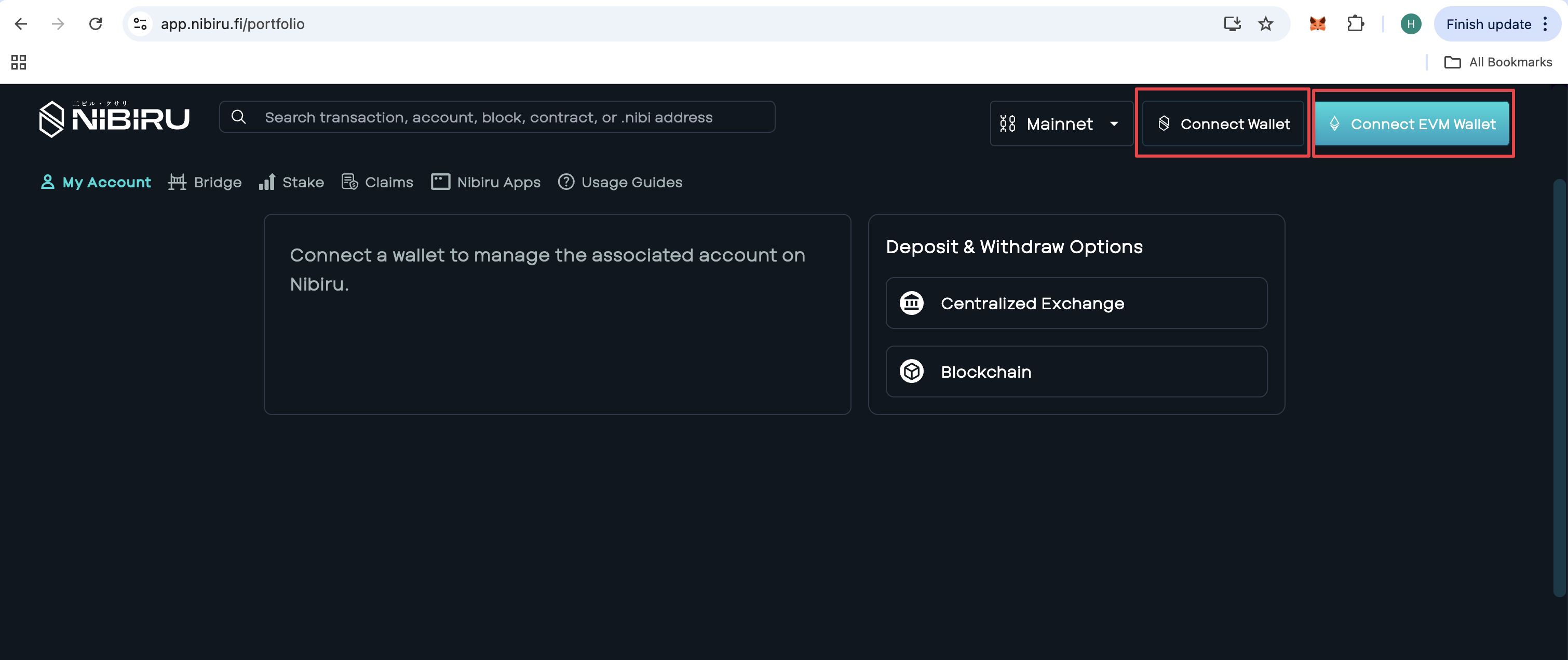This screenshot has width=1568, height=660.
Task: Click the install app icon in address bar
Action: pos(1232,24)
